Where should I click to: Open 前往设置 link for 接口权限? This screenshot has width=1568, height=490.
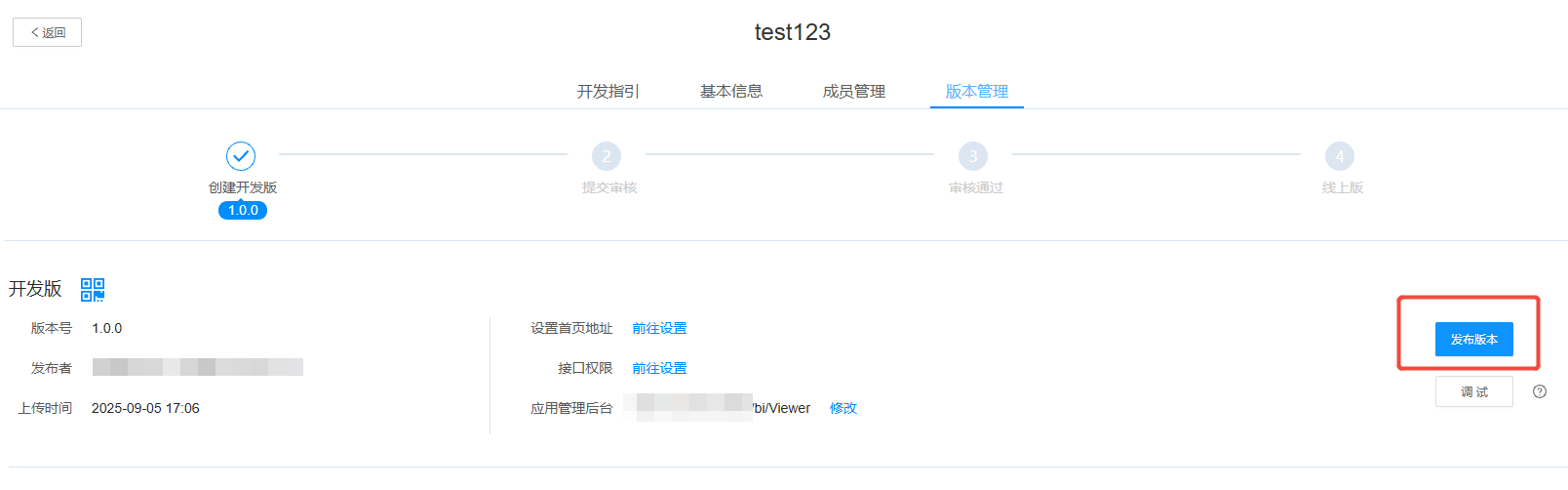pyautogui.click(x=659, y=368)
